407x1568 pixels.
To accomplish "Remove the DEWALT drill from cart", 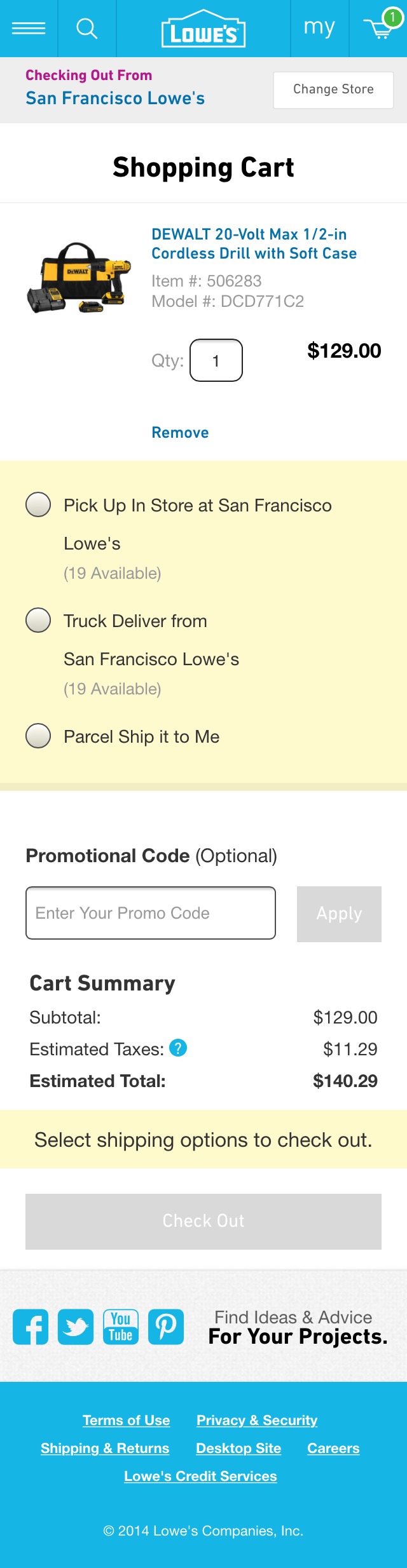I will click(180, 432).
